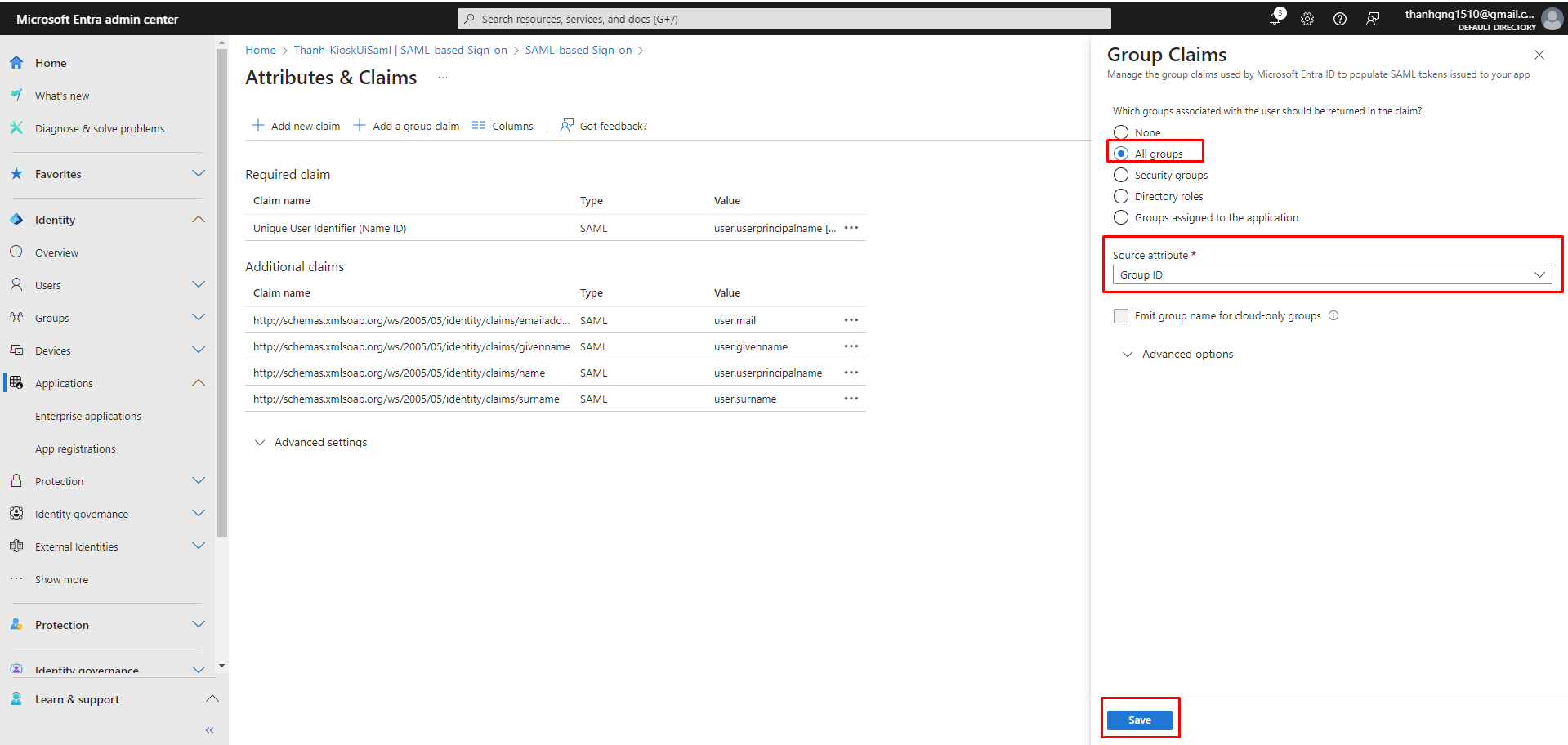The image size is (1568, 745).
Task: Open the Source attribute dropdown
Action: [x=1332, y=274]
